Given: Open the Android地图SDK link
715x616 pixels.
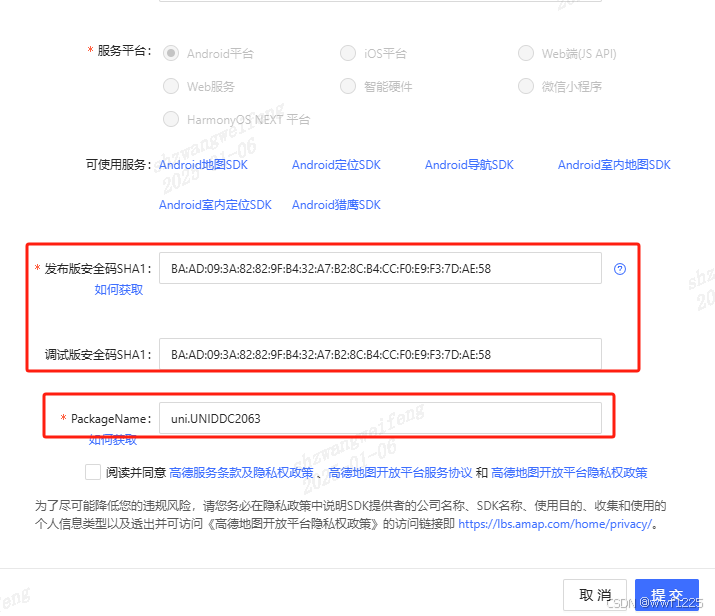Looking at the screenshot, I should click(203, 165).
